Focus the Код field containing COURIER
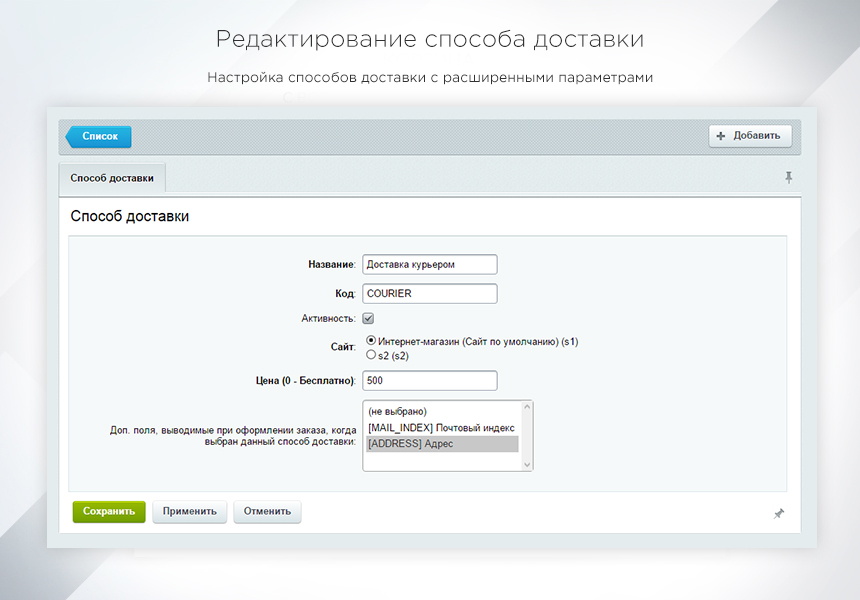The height and width of the screenshot is (600, 860). click(x=429, y=293)
